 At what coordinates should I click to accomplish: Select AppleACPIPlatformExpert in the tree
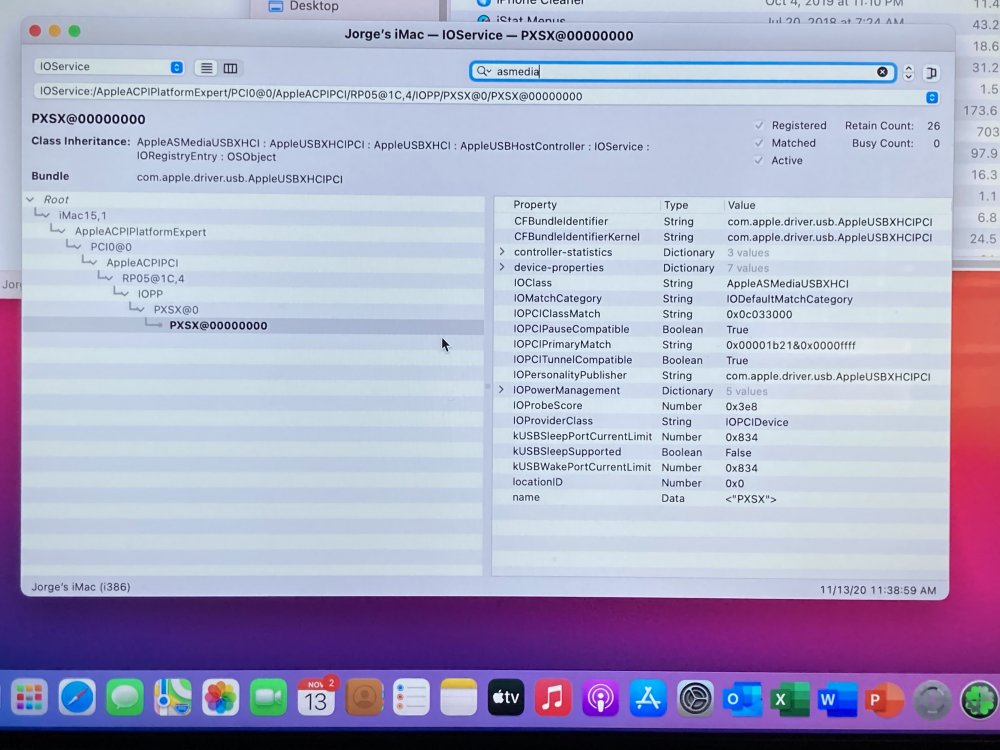140,232
